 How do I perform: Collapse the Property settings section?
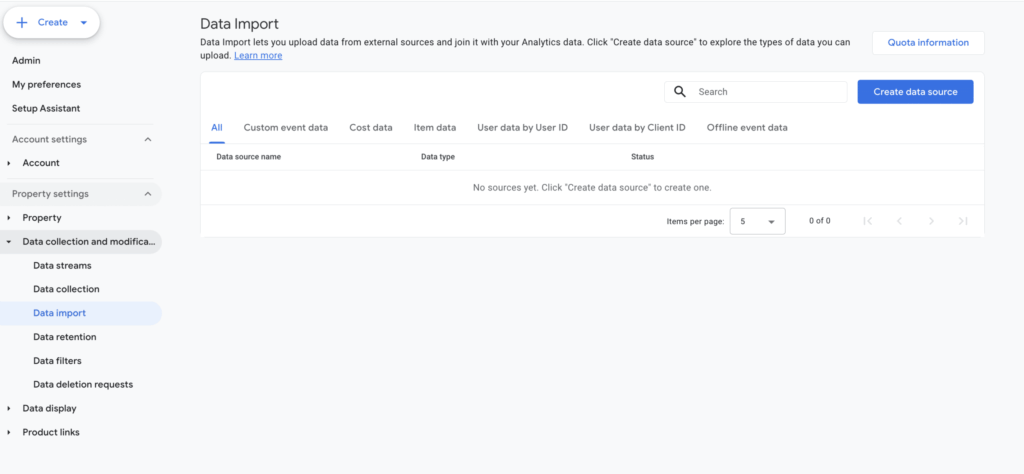[x=148, y=194]
